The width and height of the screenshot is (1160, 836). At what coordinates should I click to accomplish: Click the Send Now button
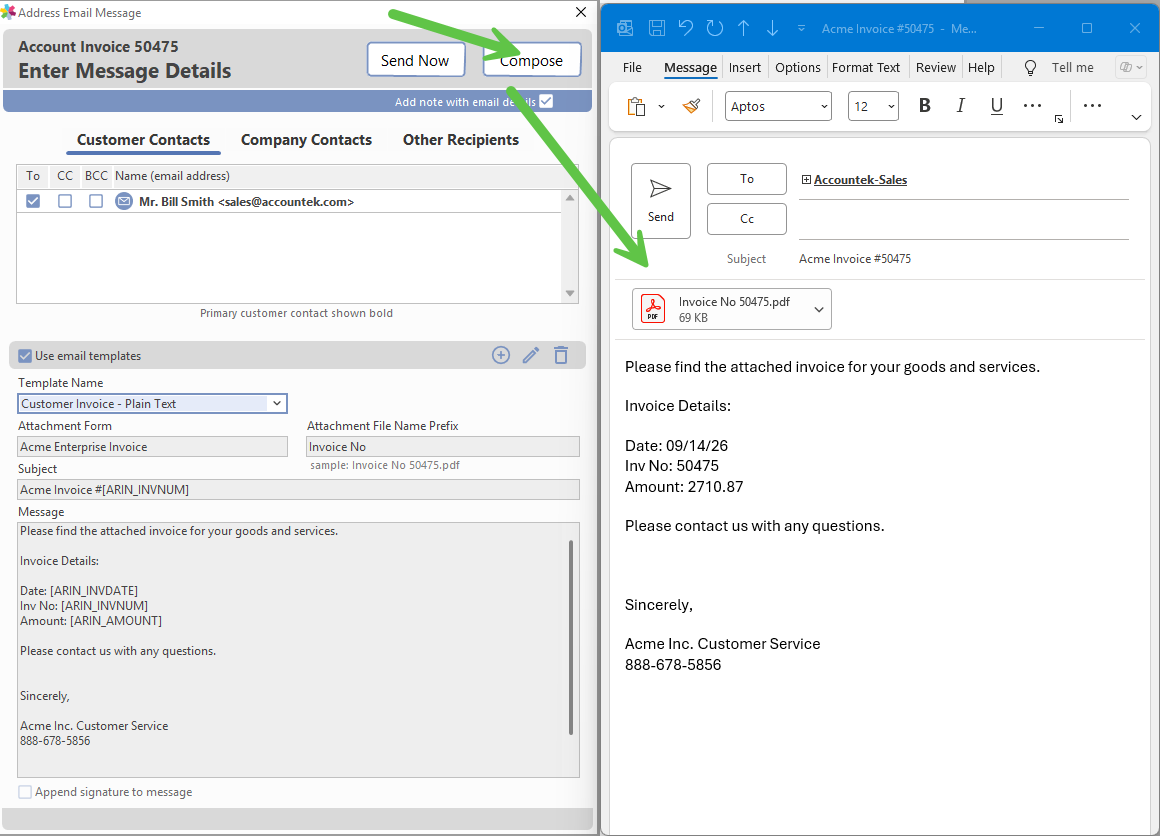(x=415, y=60)
